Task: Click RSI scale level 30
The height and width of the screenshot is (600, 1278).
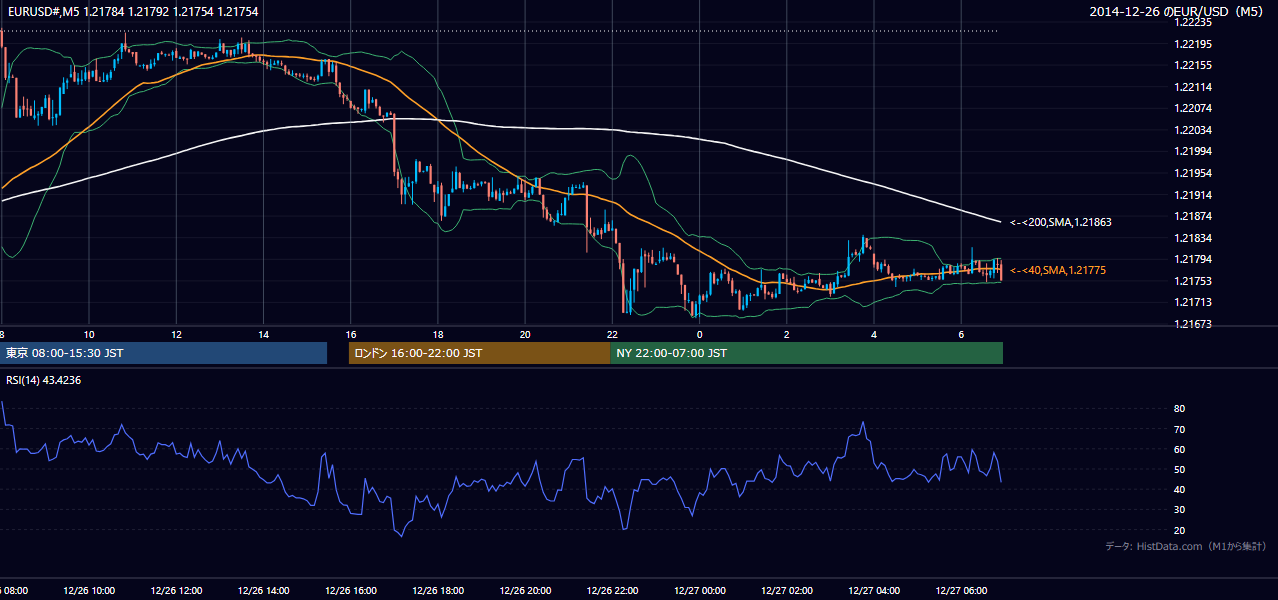Action: tap(1179, 509)
